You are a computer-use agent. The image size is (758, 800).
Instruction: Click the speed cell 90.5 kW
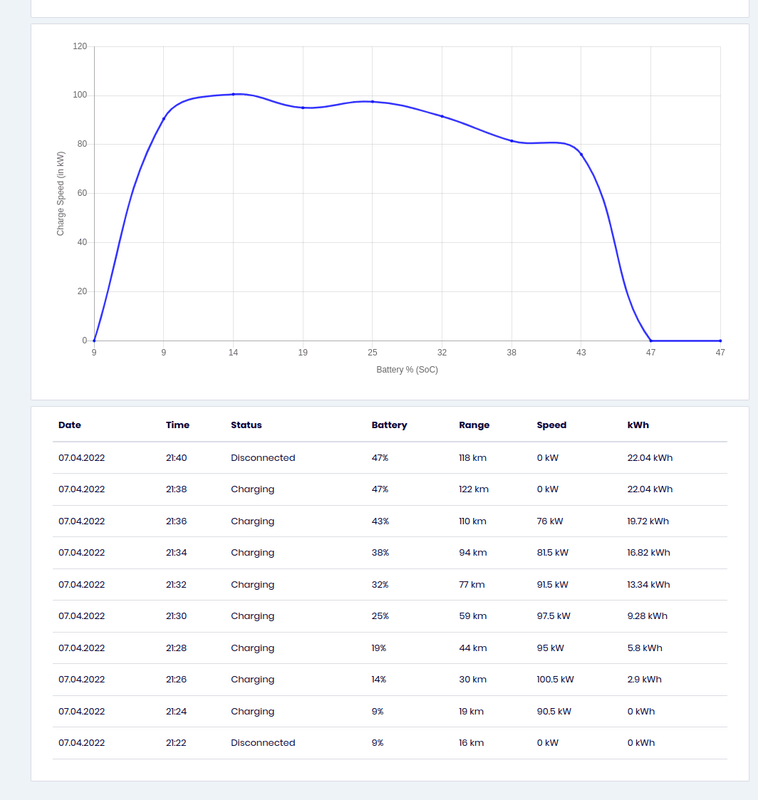point(554,711)
